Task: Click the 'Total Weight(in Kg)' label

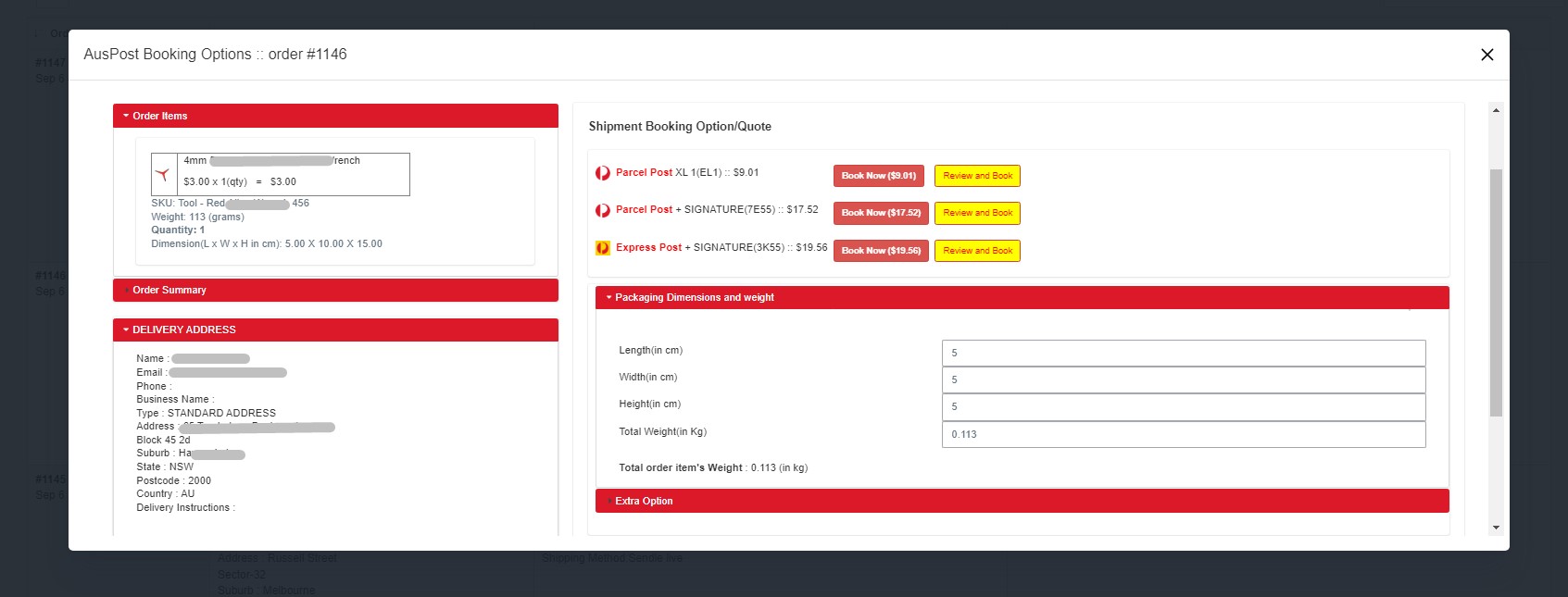Action: (x=662, y=432)
